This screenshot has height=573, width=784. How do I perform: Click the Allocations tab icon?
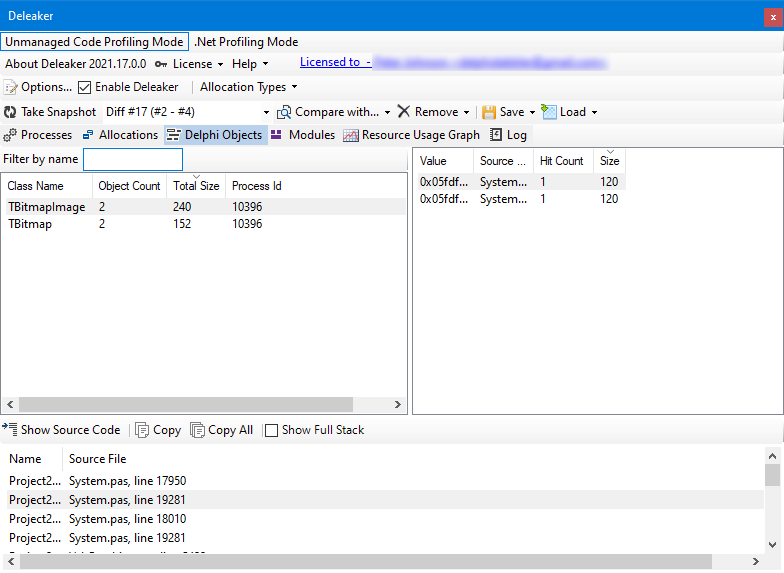click(88, 135)
